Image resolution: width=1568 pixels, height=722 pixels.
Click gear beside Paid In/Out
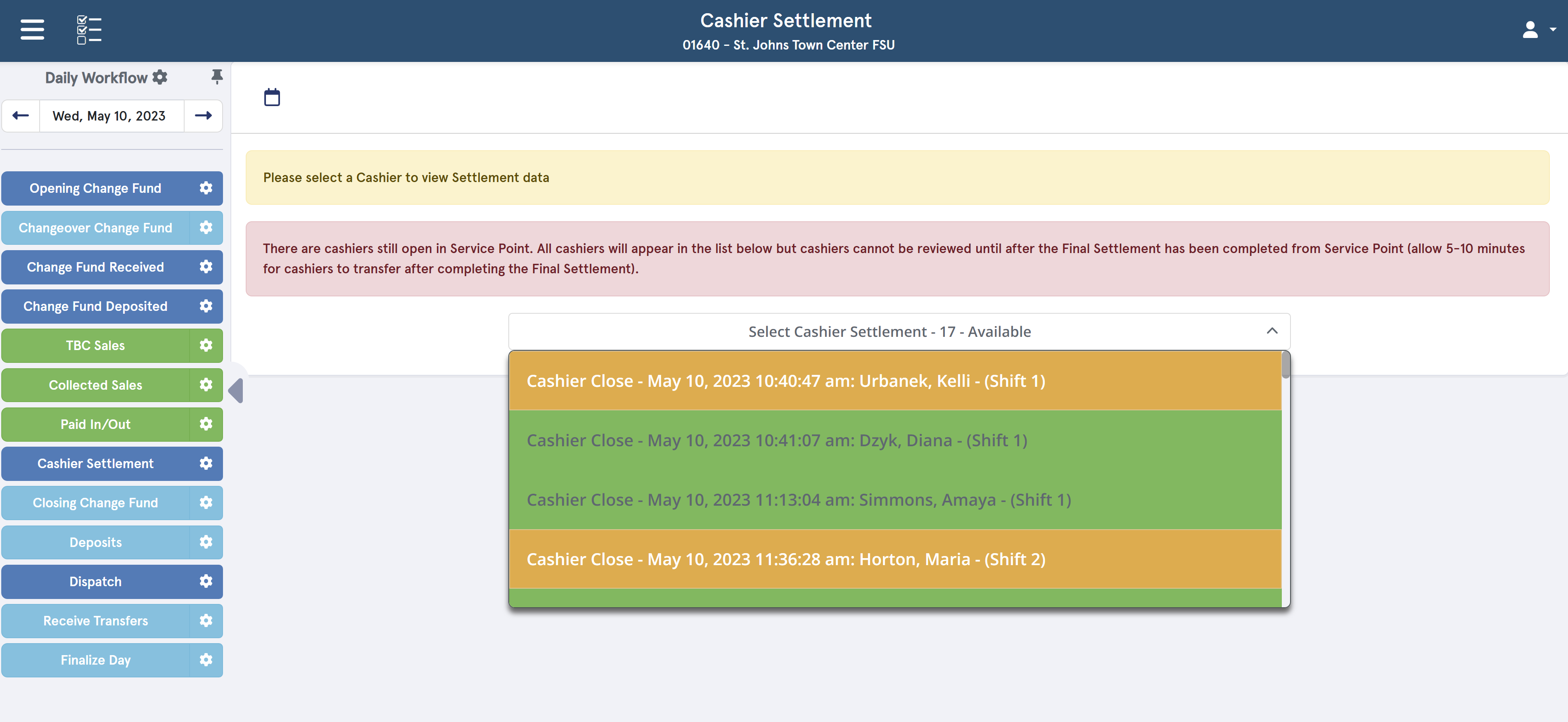pos(206,424)
